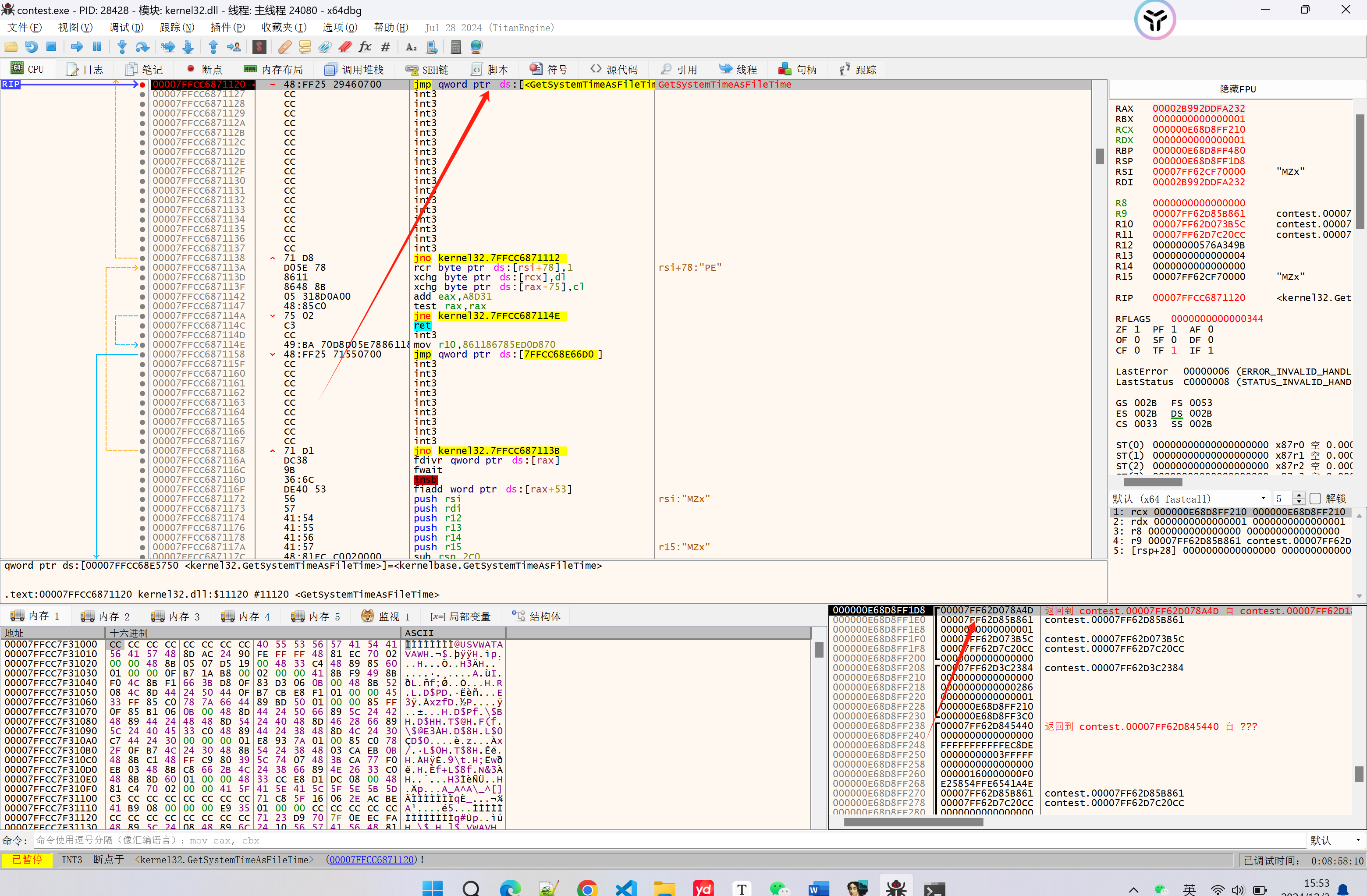Step over using the curved arrow icon

pos(142,47)
